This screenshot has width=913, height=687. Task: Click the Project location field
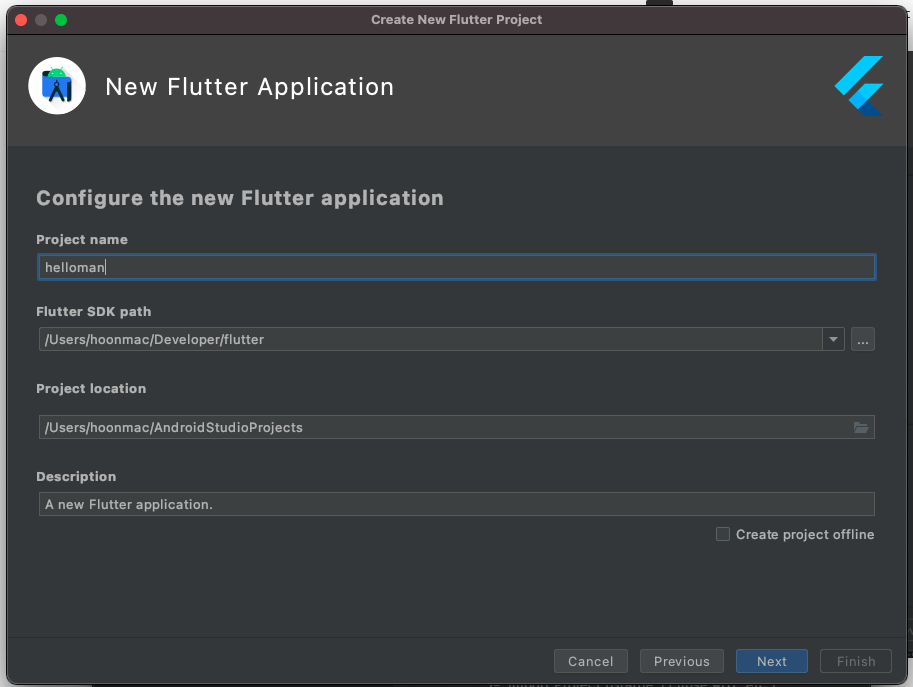point(456,427)
